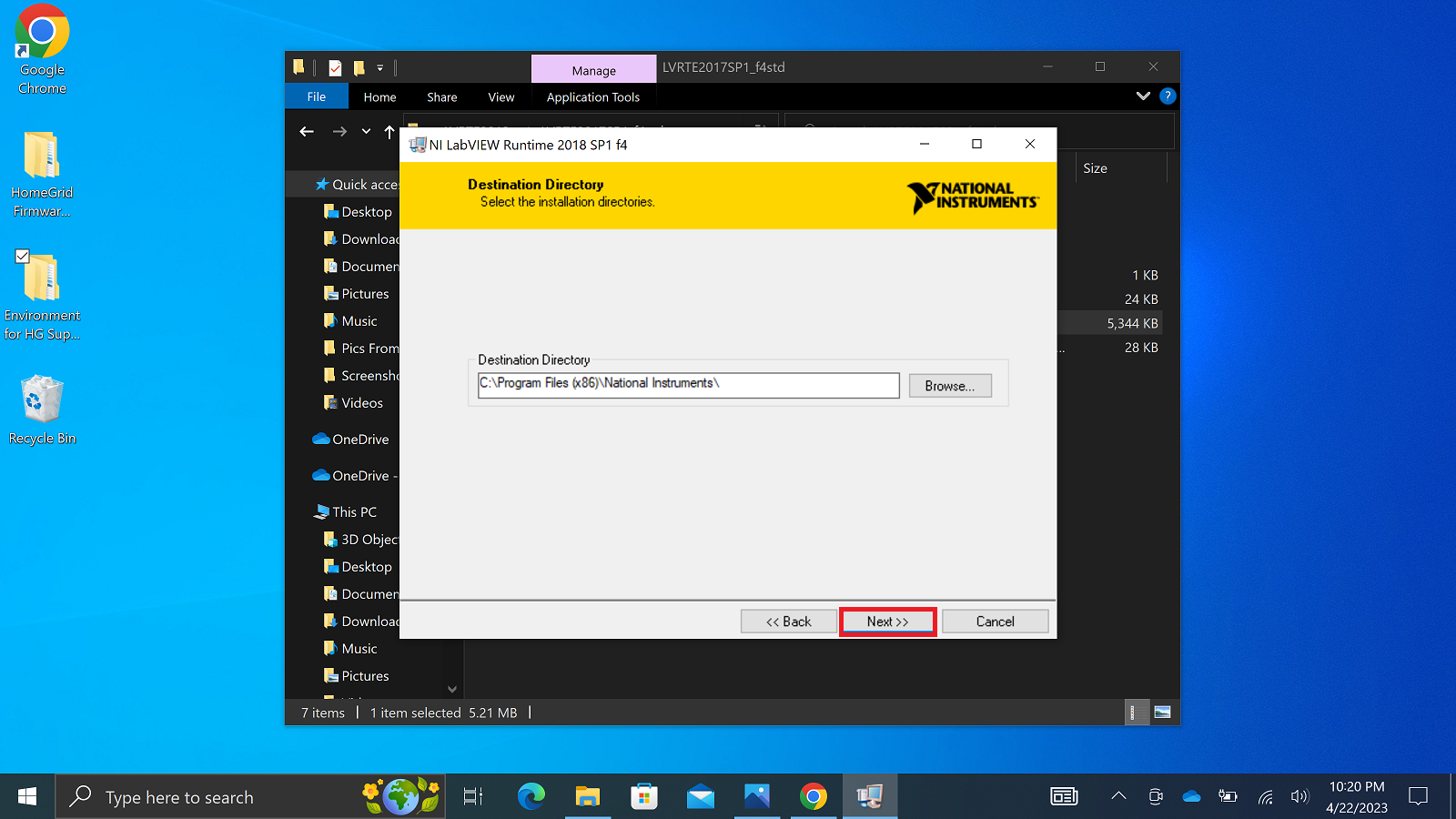Cancel the LabVIEW Runtime installation

coord(995,622)
